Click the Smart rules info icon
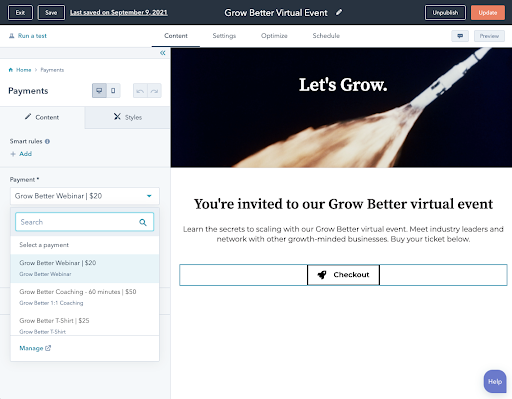Viewport: 512px width, 399px height. click(x=47, y=141)
